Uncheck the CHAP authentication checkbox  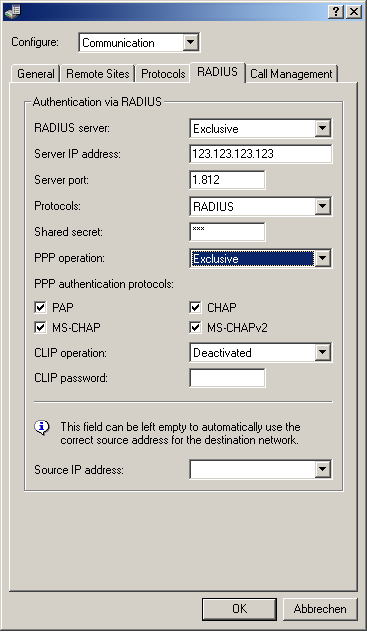195,307
